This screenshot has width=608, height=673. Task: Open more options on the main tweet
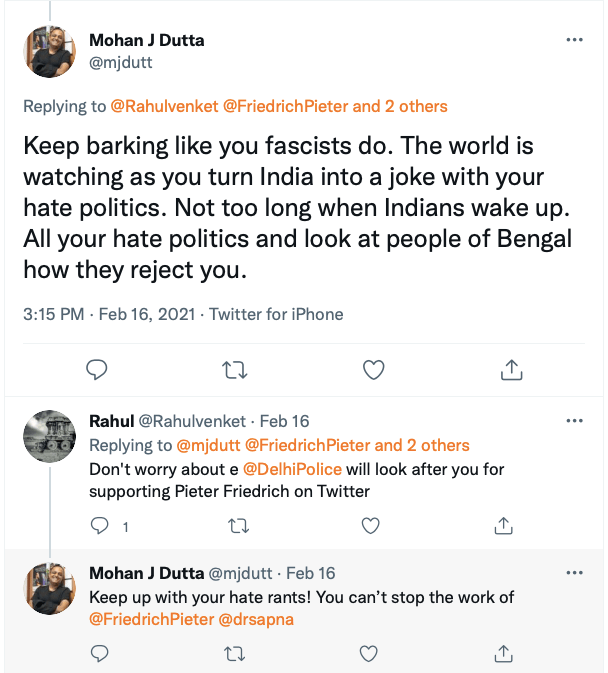click(574, 40)
